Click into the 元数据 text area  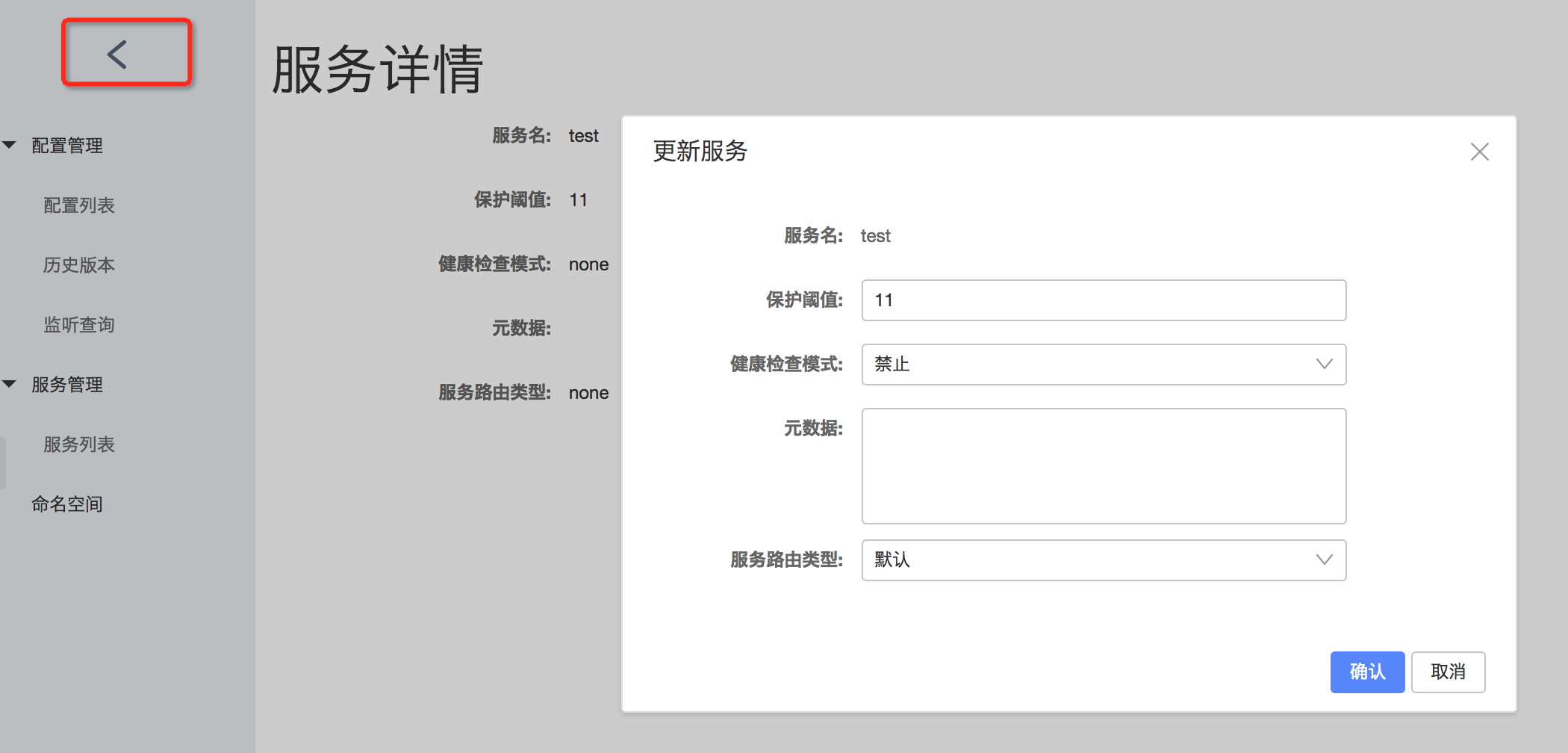[1104, 466]
